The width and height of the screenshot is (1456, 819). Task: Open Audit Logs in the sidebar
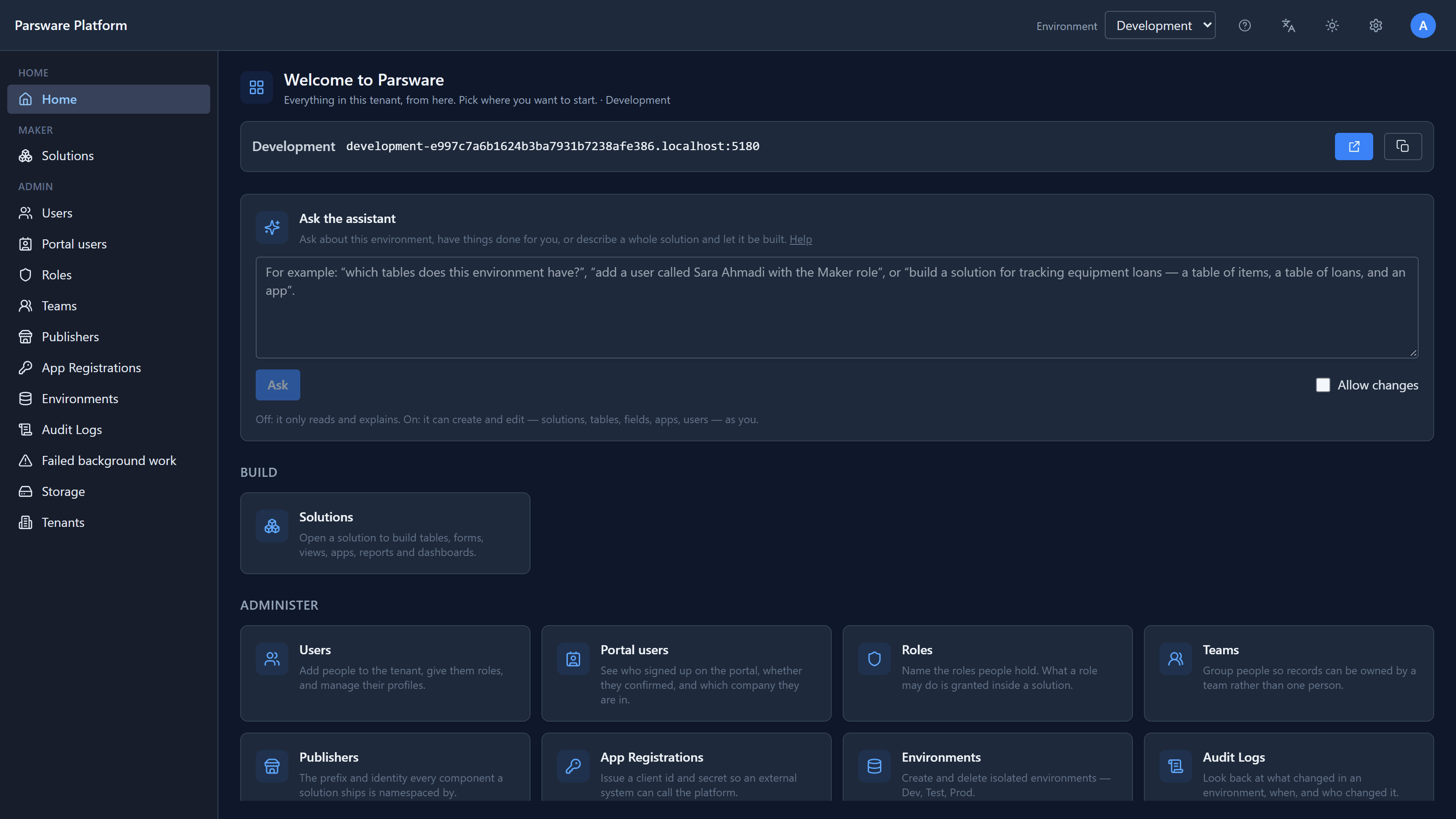[x=109, y=430]
